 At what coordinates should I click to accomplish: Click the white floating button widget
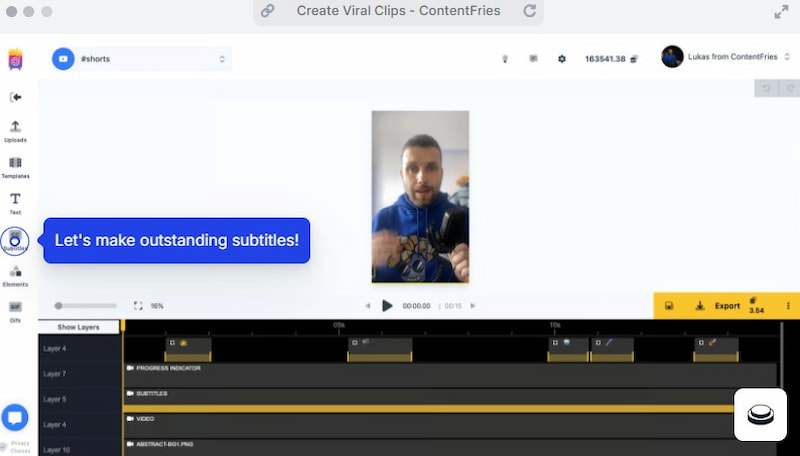[x=760, y=414]
